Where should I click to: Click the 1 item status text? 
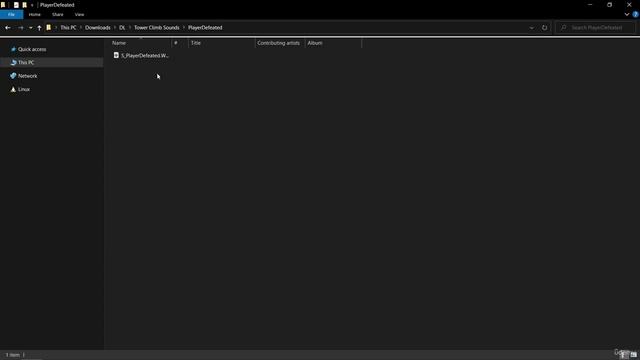pos(13,355)
